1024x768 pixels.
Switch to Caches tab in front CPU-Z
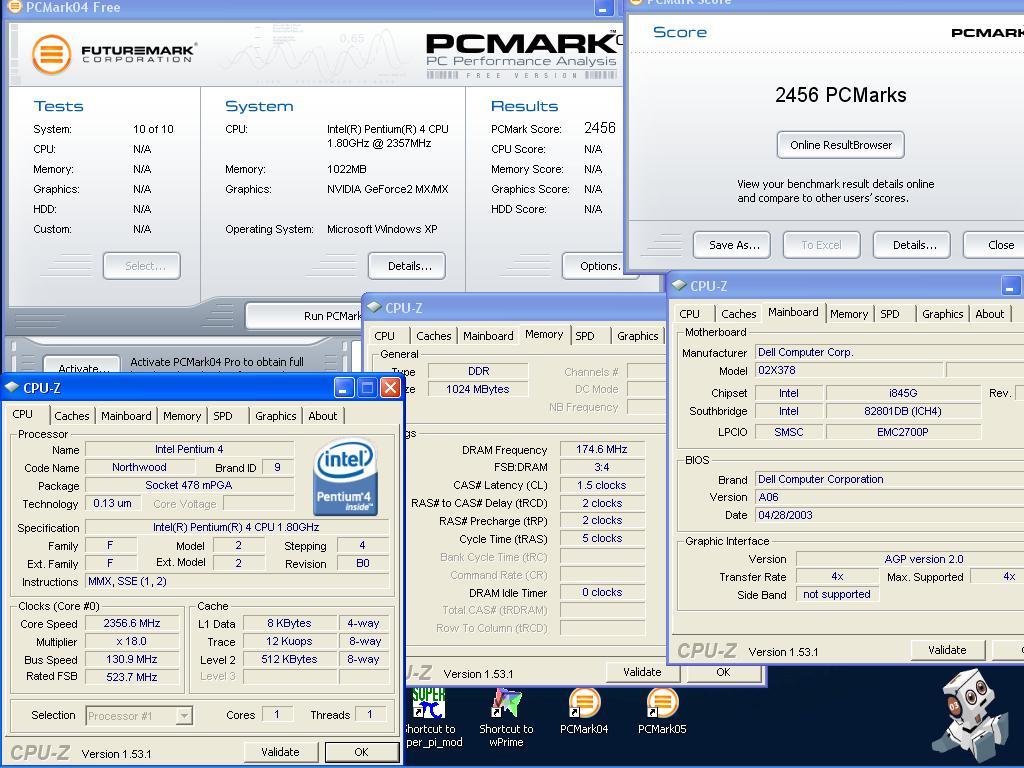click(72, 416)
